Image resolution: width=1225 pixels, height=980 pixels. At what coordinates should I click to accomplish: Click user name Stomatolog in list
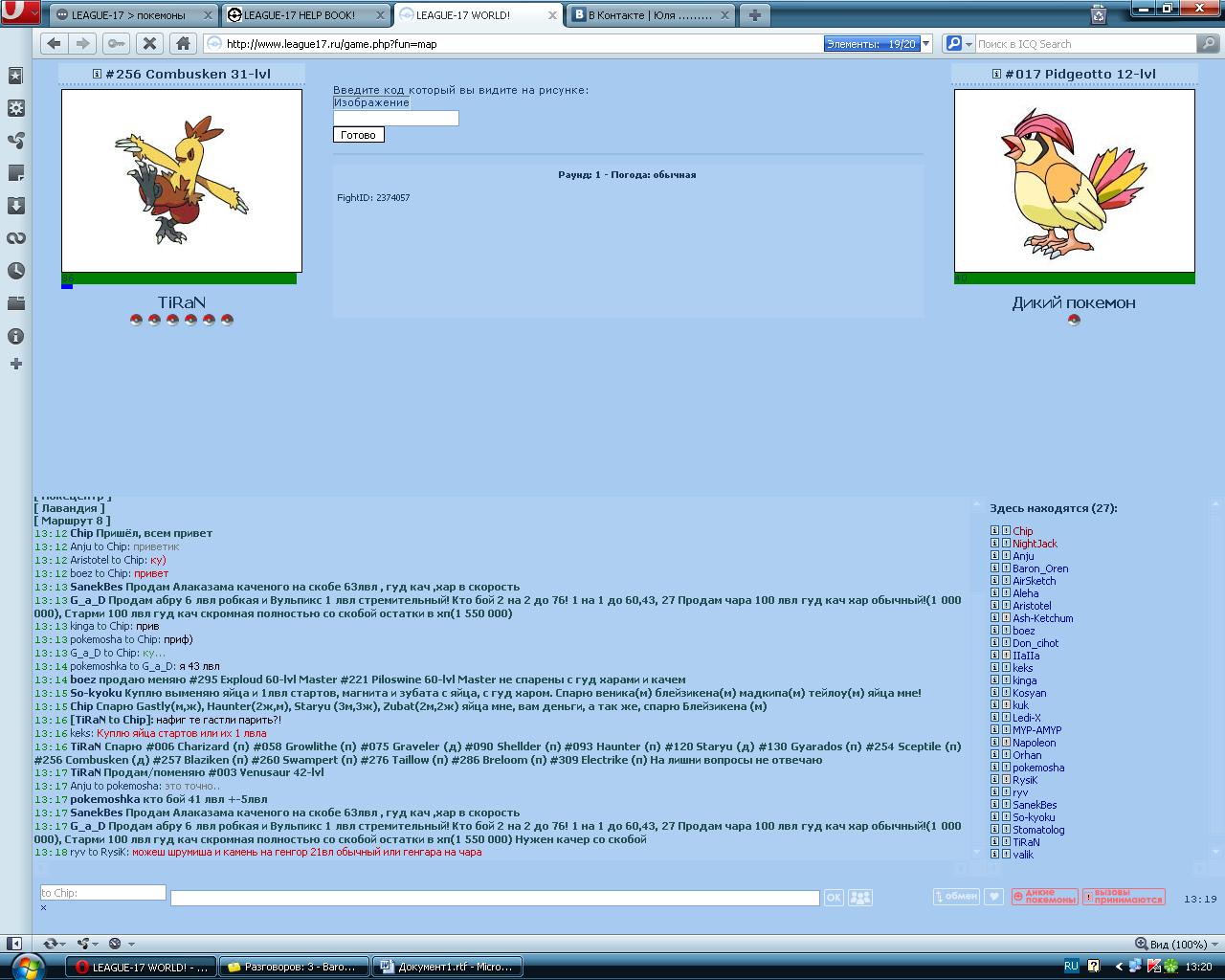[1038, 830]
